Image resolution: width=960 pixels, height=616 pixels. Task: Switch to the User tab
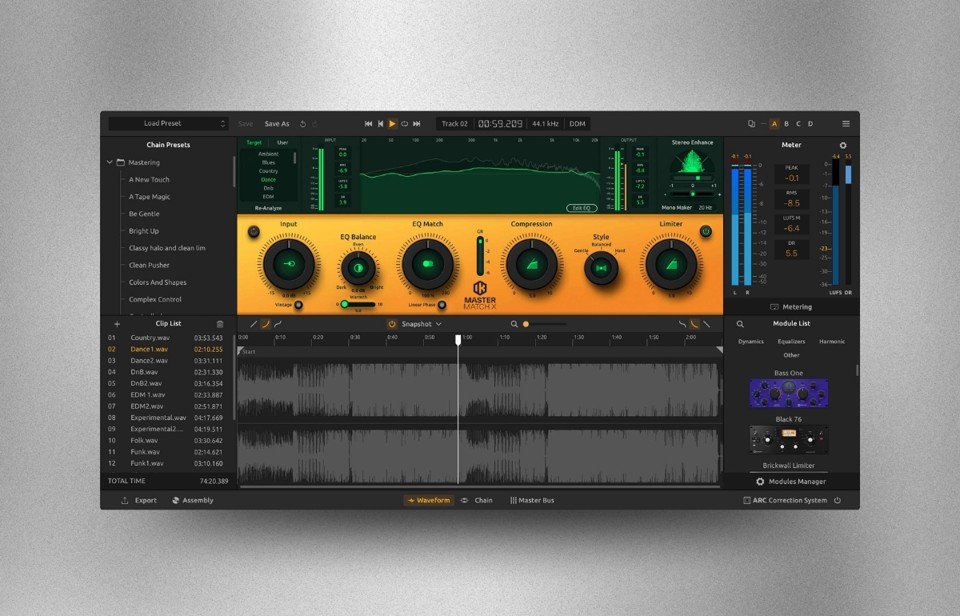tap(282, 143)
